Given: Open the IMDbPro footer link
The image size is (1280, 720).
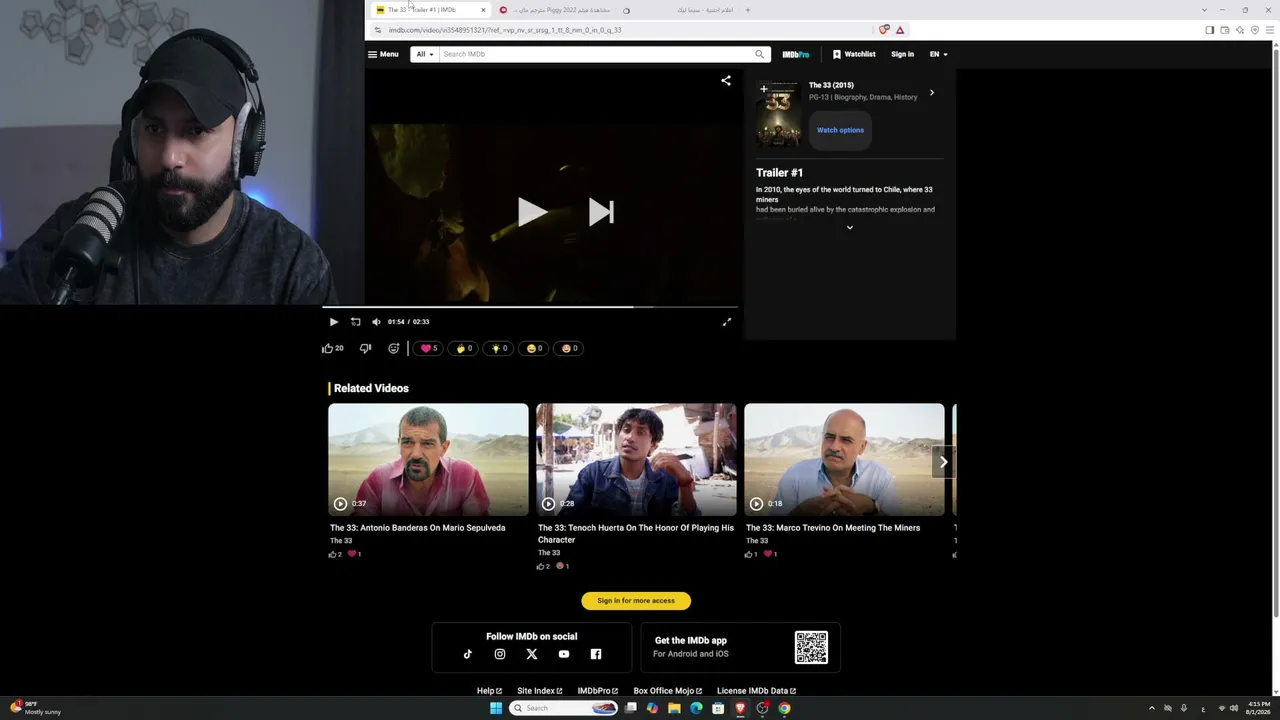Looking at the screenshot, I should [x=598, y=691].
